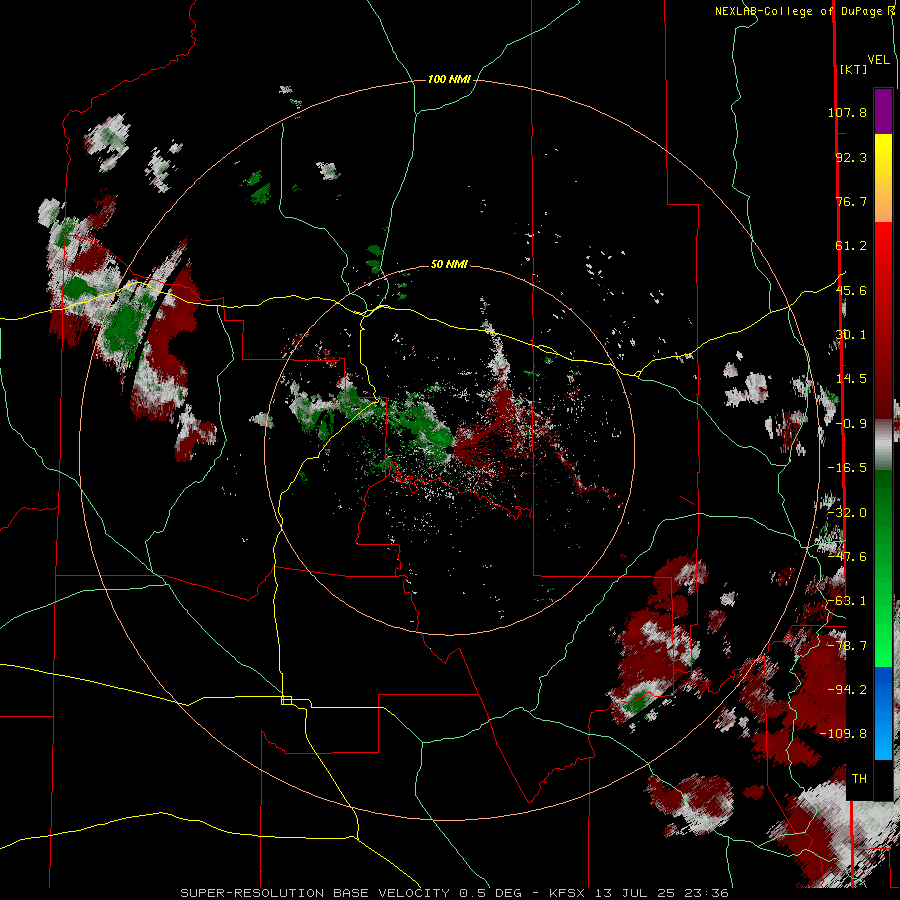Pick the blue segment of the color bar

coord(883,713)
